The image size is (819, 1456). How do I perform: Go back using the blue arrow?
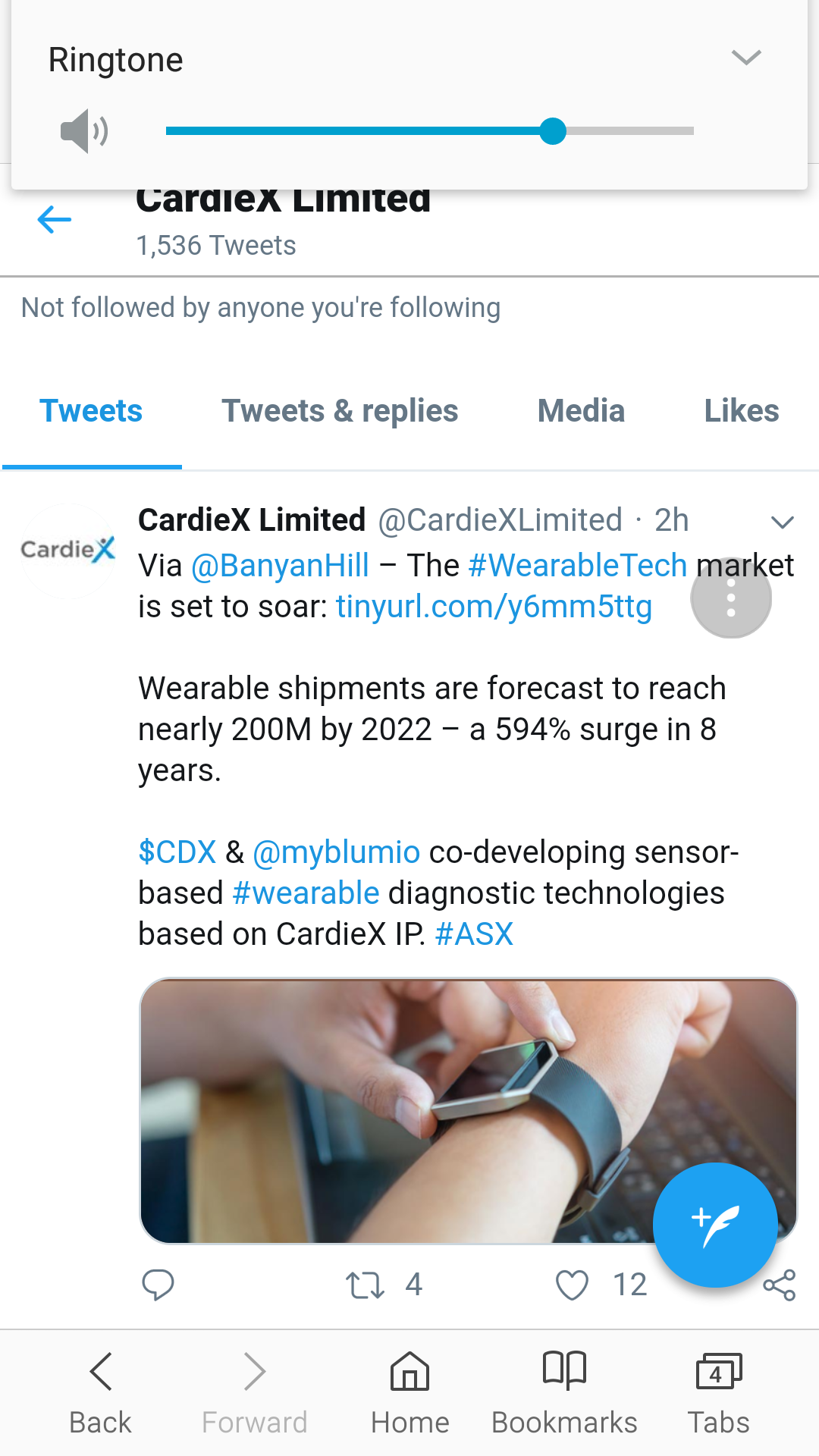pyautogui.click(x=55, y=220)
